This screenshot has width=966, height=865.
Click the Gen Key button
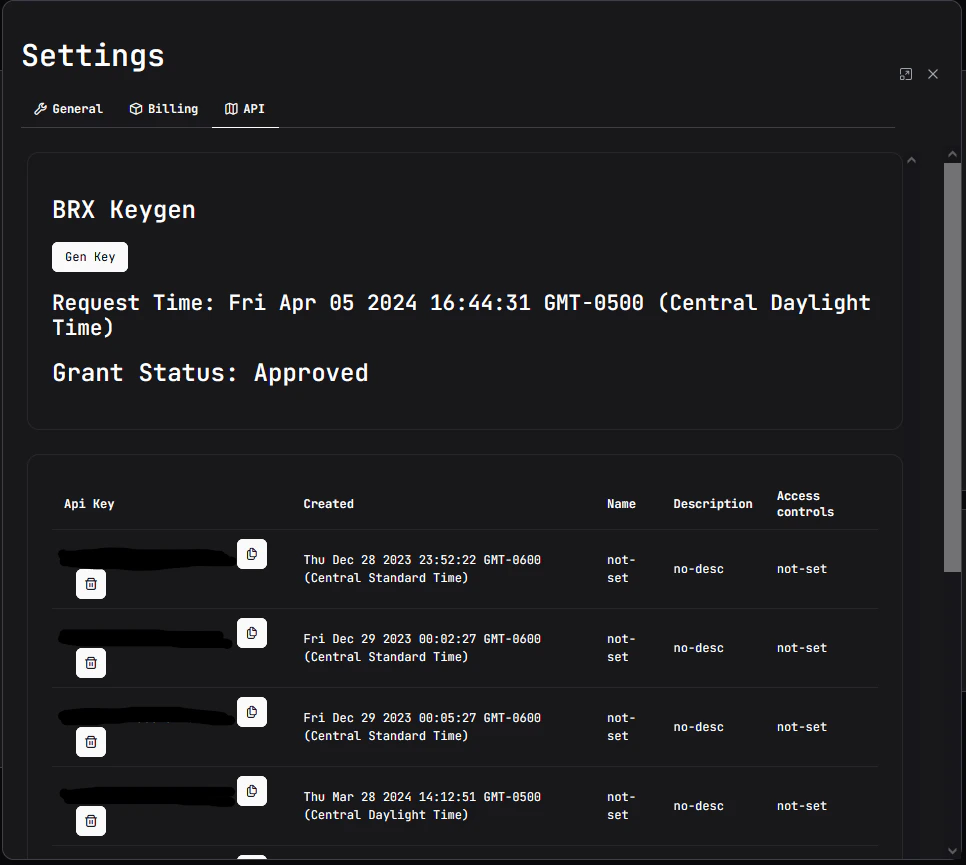(90, 257)
